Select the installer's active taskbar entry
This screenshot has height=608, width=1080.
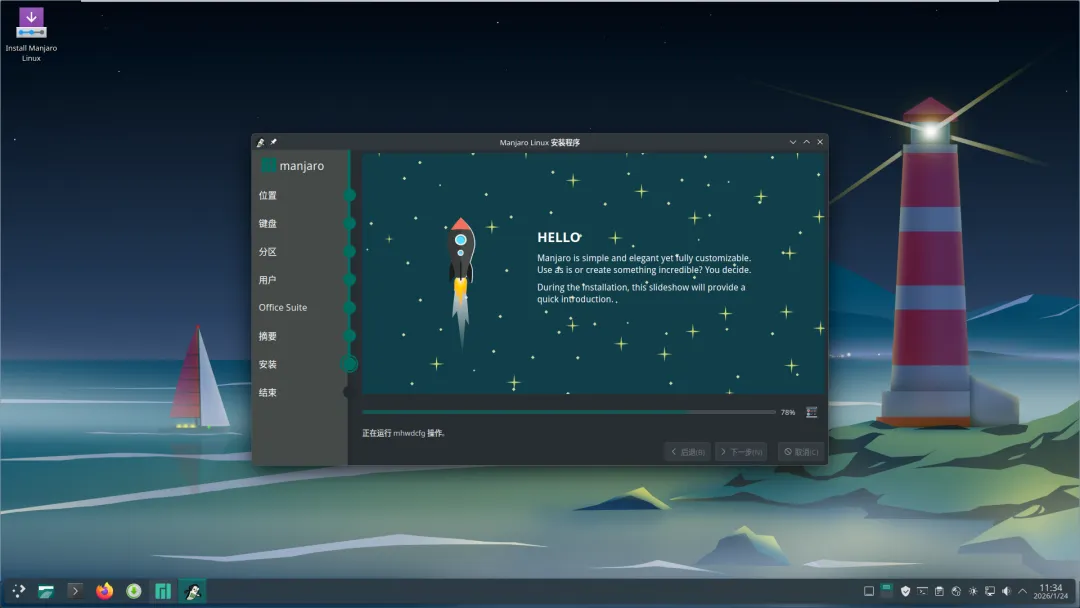click(x=193, y=591)
